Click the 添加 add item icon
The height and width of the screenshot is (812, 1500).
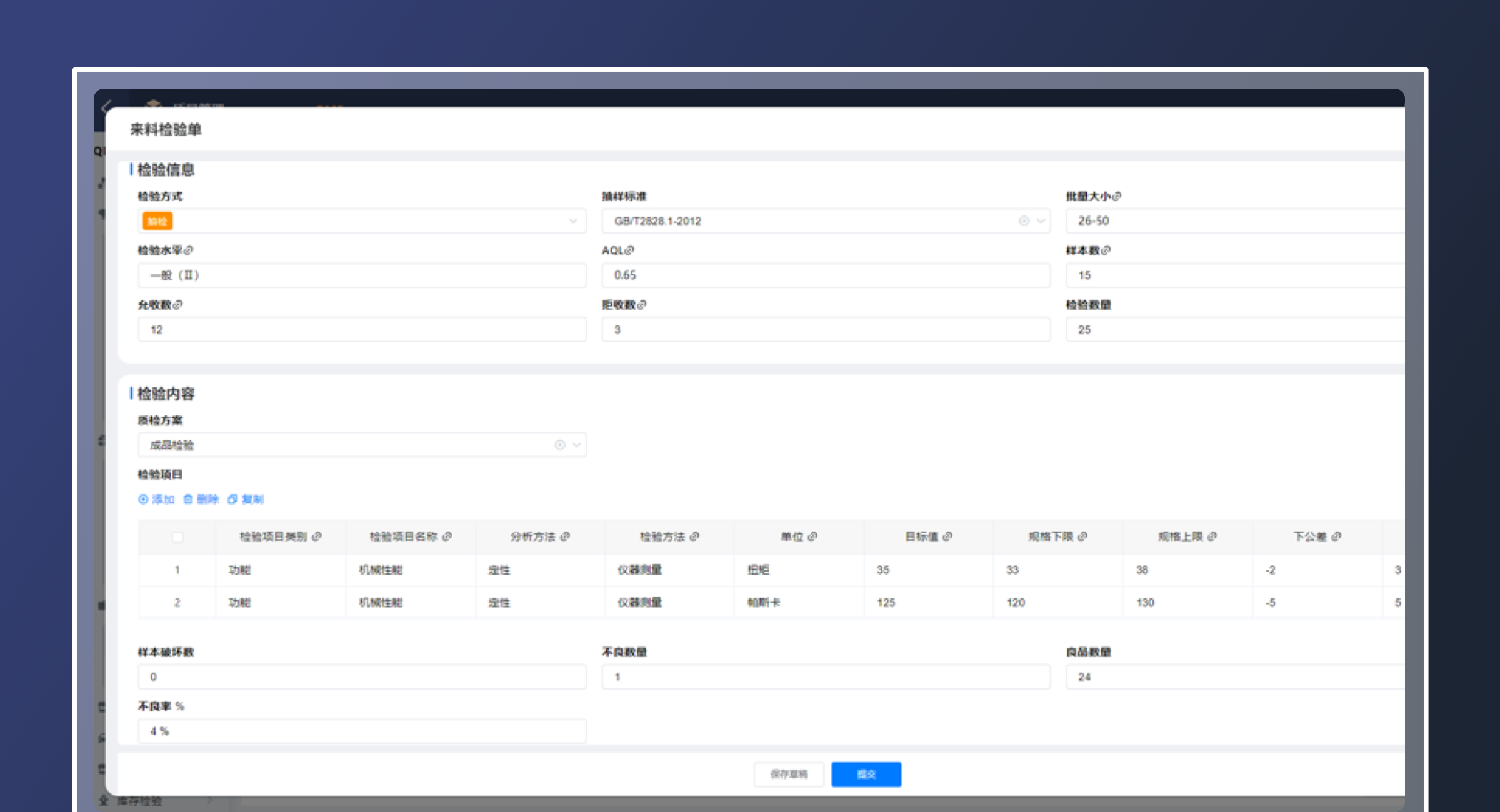(144, 499)
